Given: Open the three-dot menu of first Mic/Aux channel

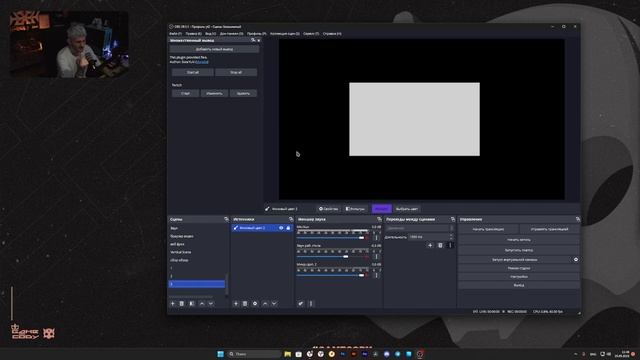Looking at the screenshot, I should point(376,238).
